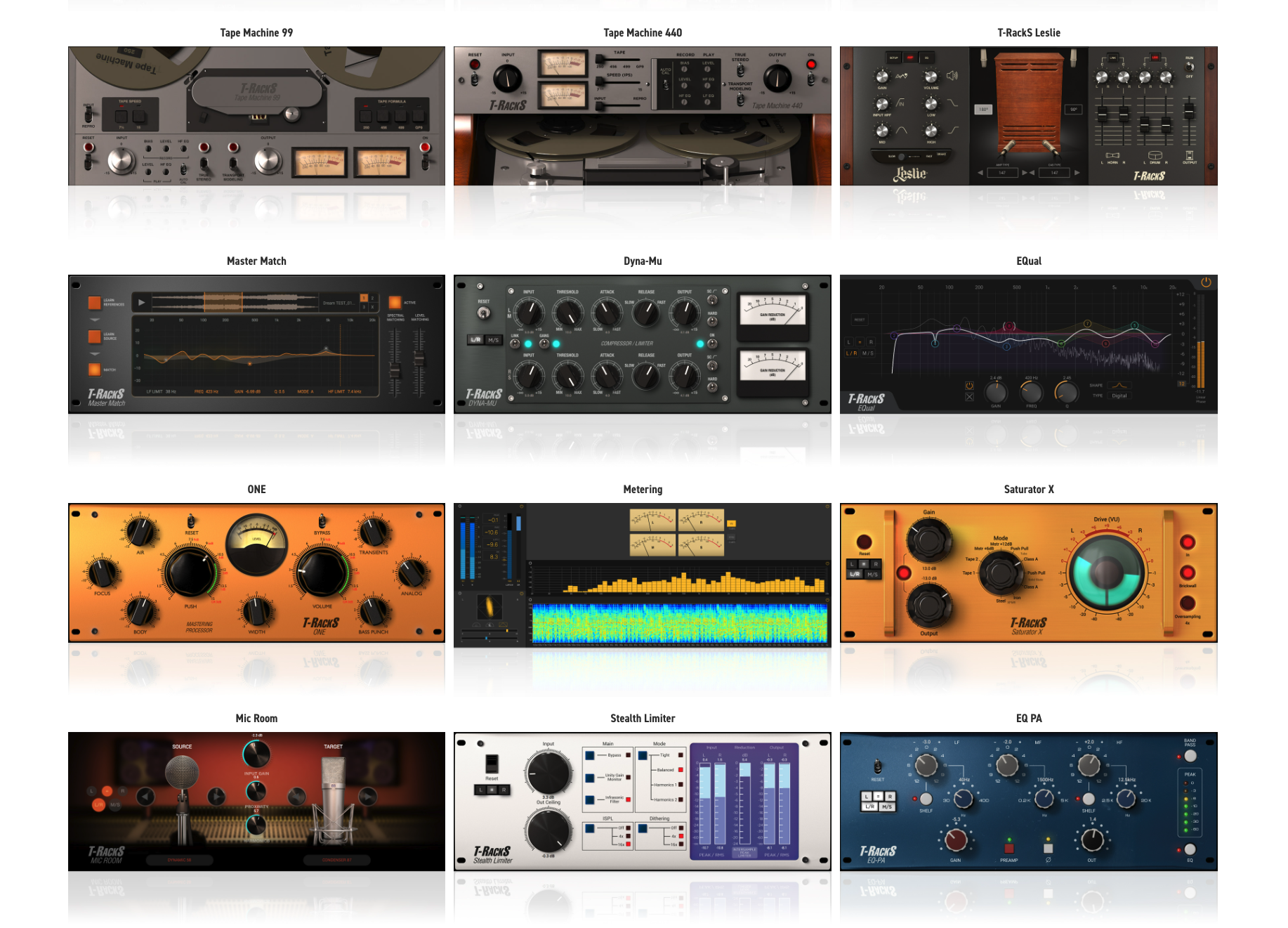
Task: Click the 'Master Match' title
Action: click(x=256, y=261)
